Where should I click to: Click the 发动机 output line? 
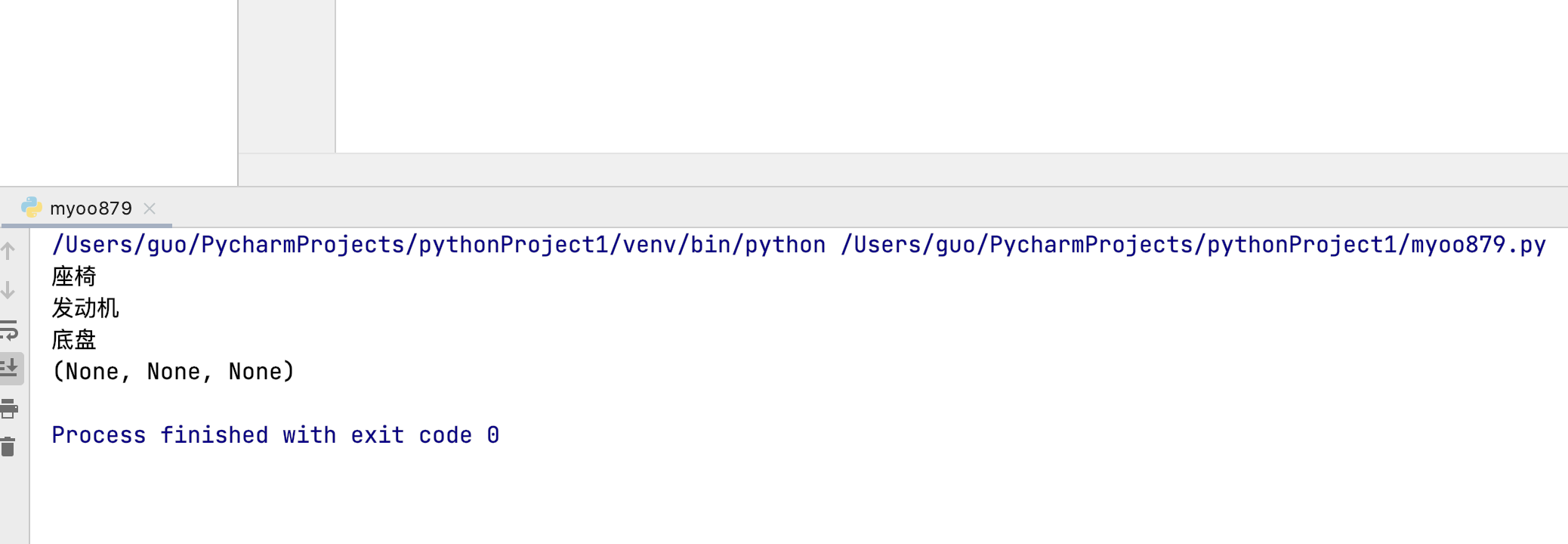point(85,308)
